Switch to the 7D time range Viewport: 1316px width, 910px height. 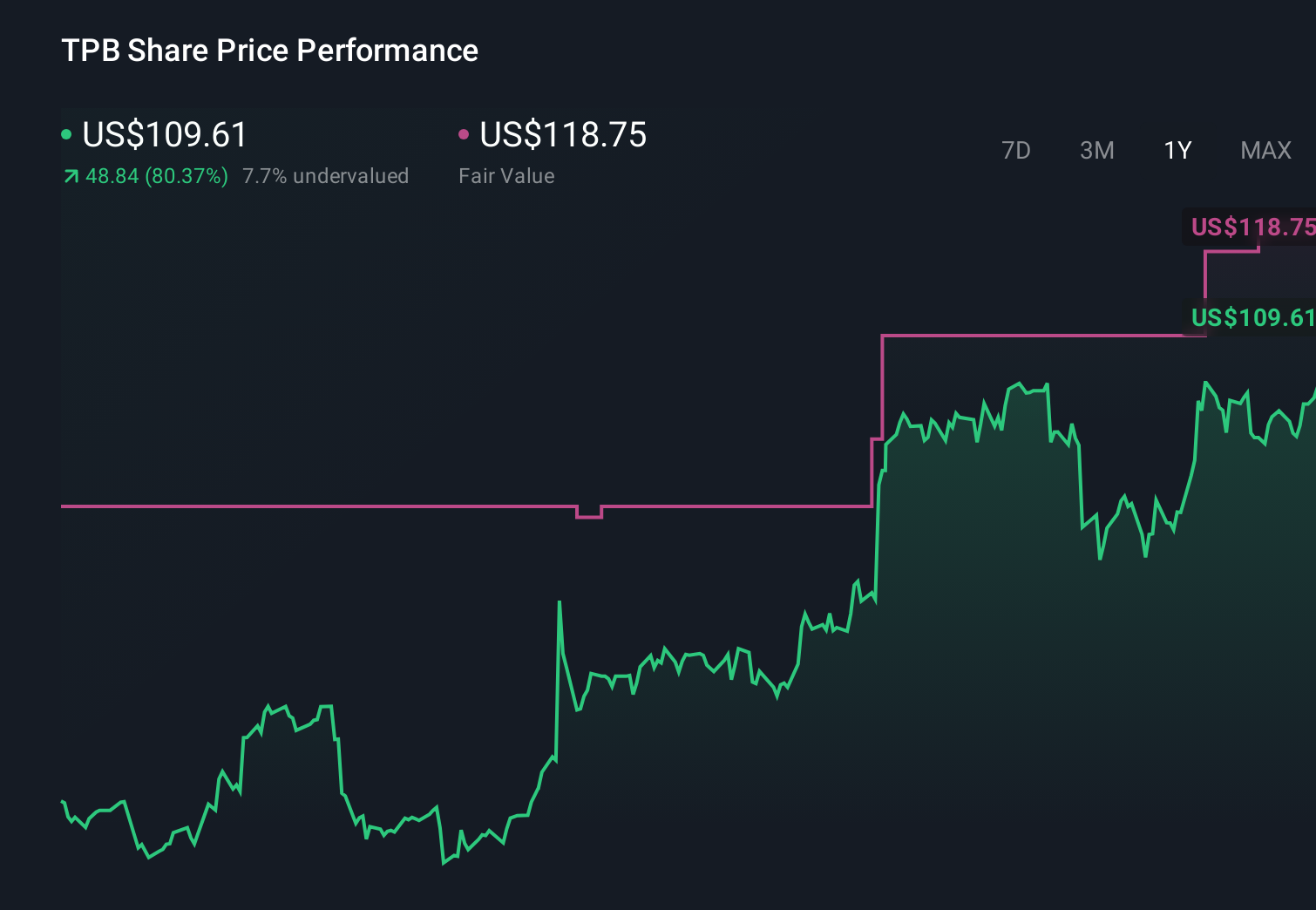1017,150
